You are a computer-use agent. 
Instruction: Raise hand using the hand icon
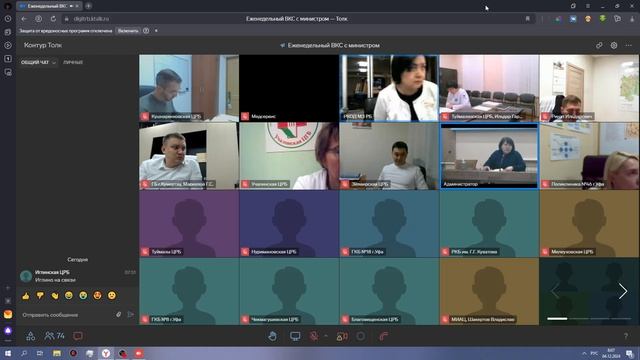(273, 336)
